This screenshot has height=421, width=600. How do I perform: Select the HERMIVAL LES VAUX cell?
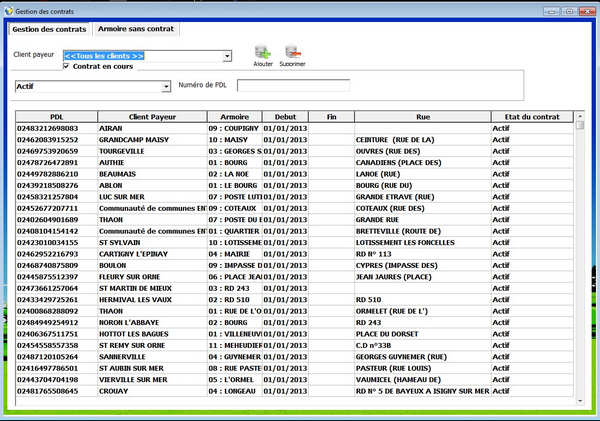152,300
